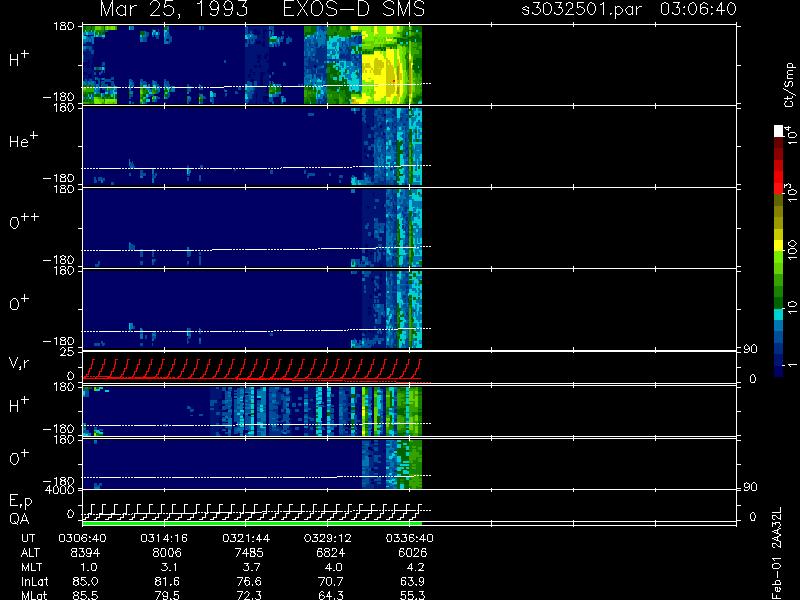This screenshot has width=800, height=600.
Task: Pick the cyan color bar segment
Action: (779, 314)
